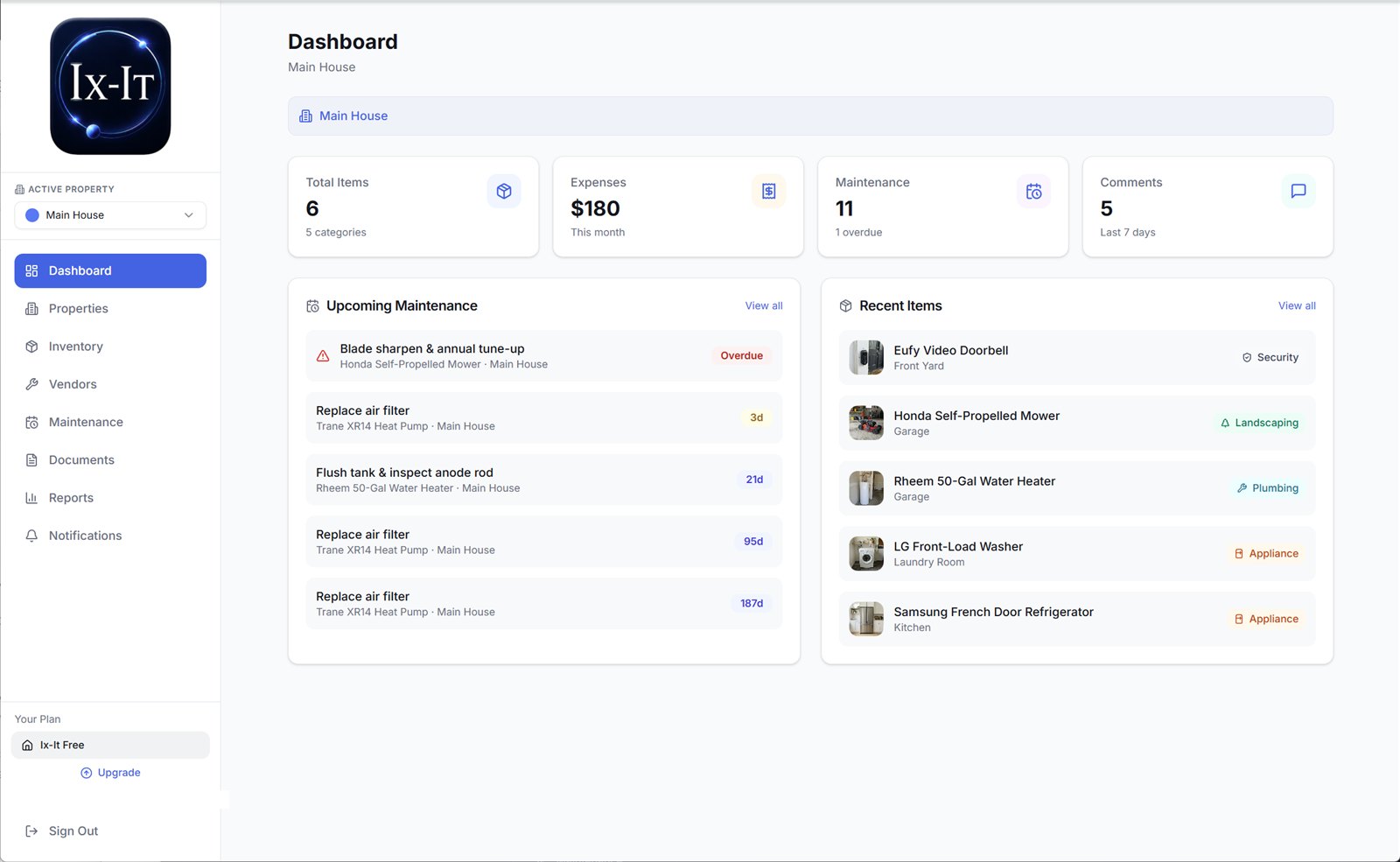This screenshot has width=1400, height=862.
Task: Click the Properties building icon in sidebar
Action: (31, 309)
